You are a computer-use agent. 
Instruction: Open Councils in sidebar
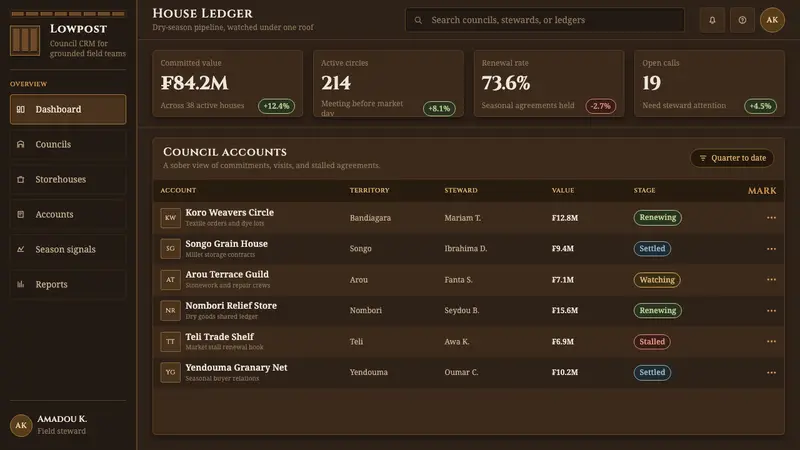coord(68,144)
